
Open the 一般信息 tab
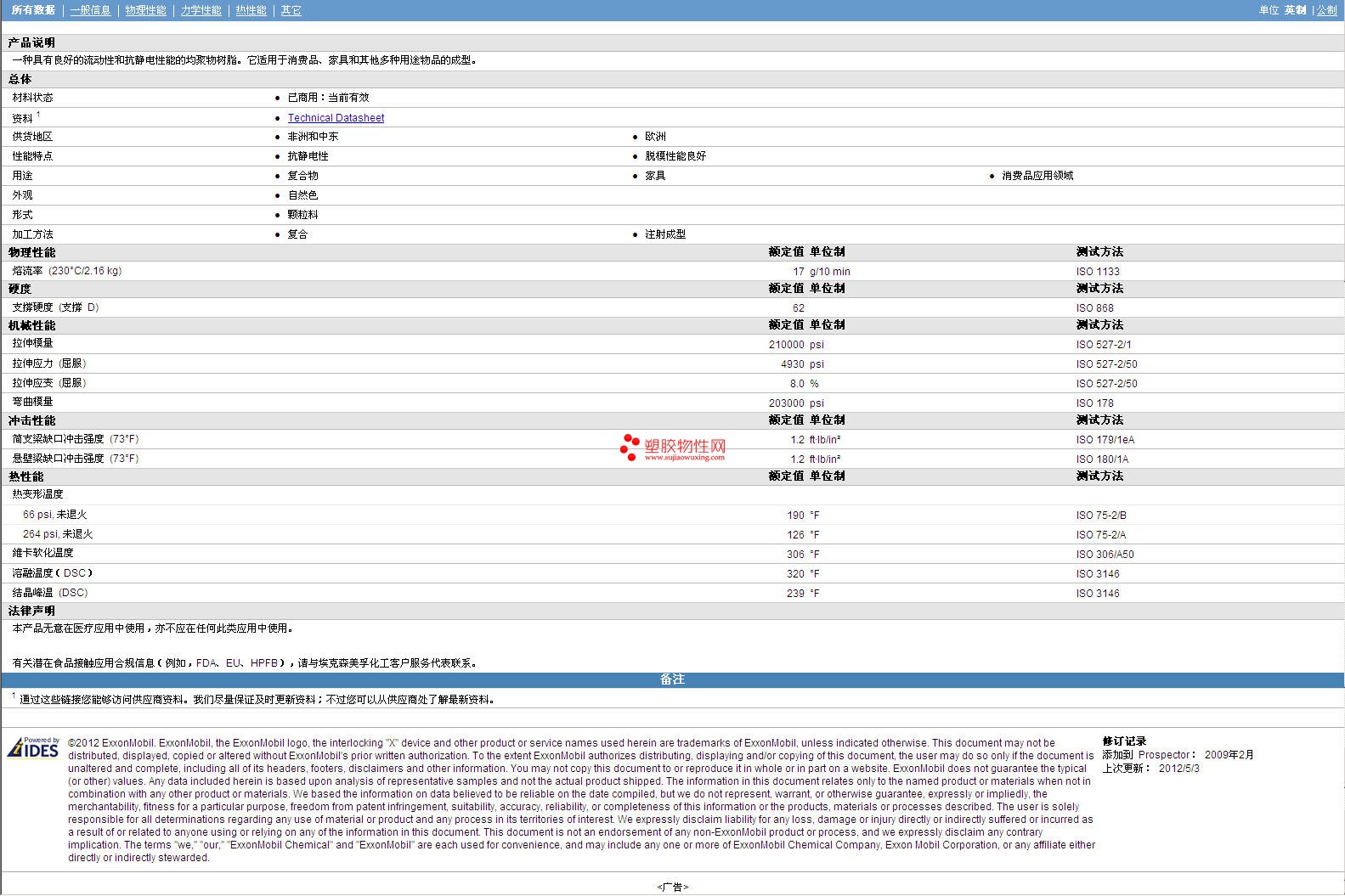[90, 10]
